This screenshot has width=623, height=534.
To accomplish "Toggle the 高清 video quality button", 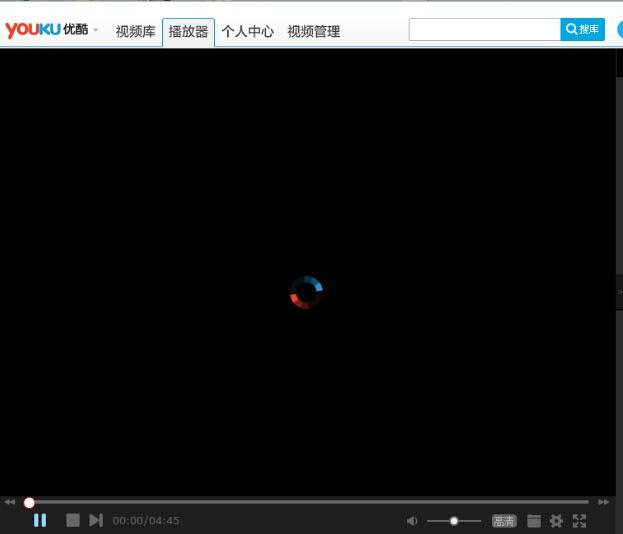I will (x=504, y=521).
